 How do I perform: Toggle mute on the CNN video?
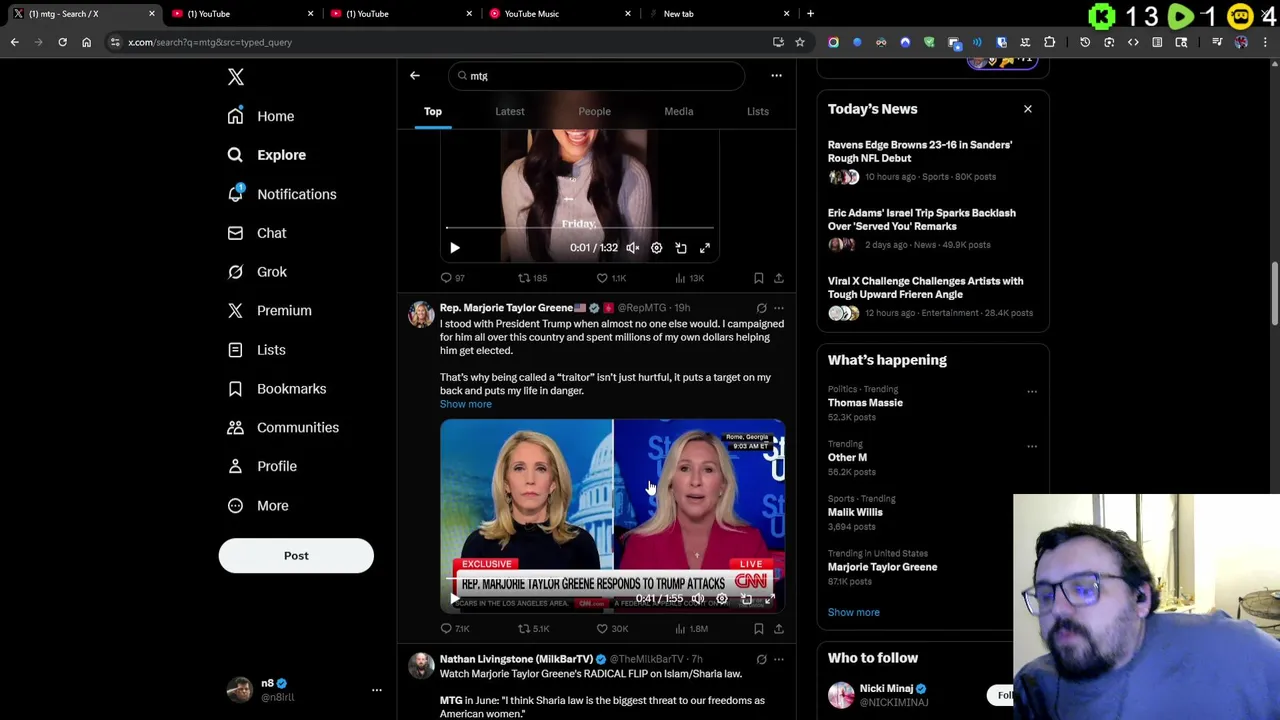point(698,599)
